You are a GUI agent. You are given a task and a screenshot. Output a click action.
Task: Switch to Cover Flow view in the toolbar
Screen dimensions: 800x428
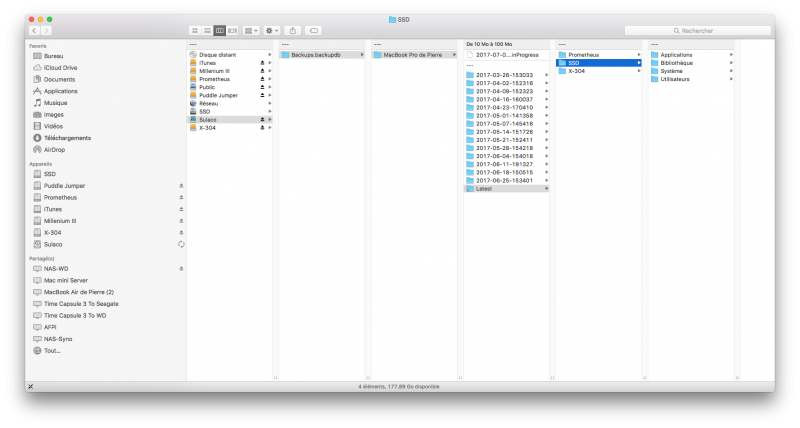(232, 31)
